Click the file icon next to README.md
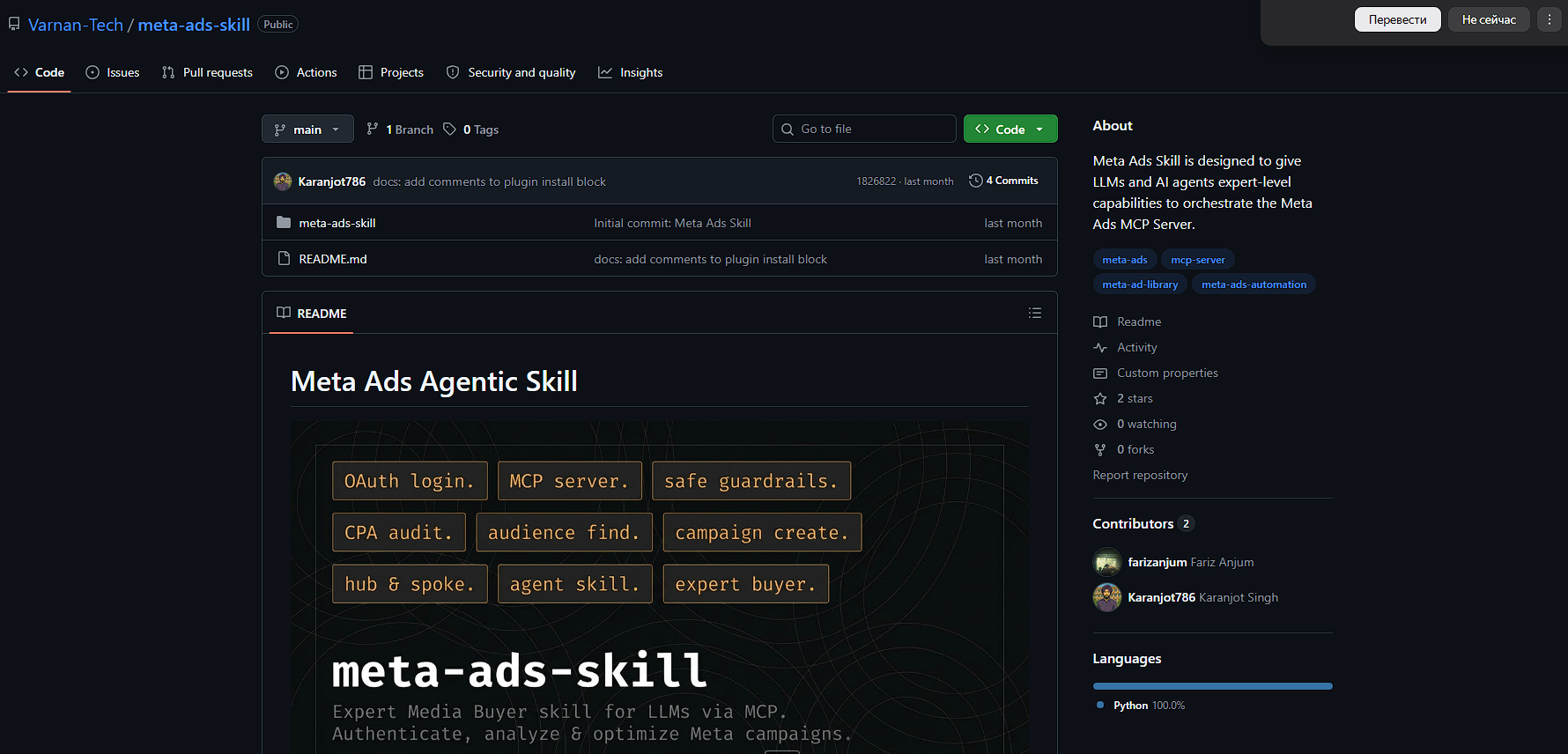The width and height of the screenshot is (1568, 754). click(284, 258)
